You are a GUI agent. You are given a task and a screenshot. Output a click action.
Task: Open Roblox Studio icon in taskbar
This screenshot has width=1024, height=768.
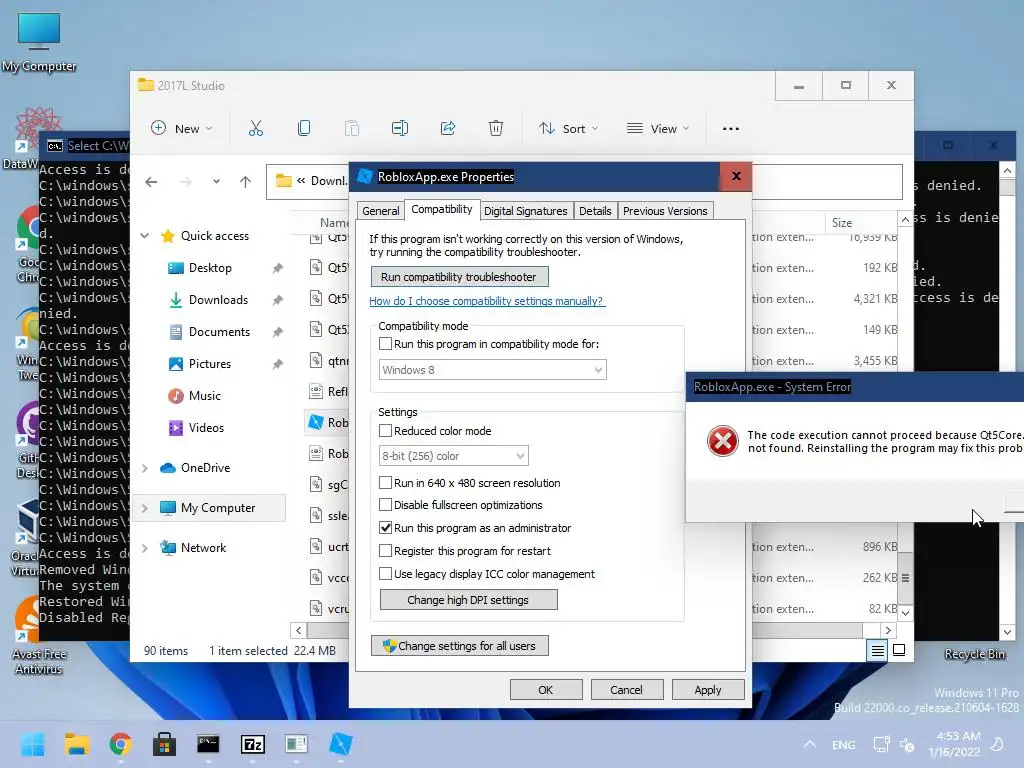pos(341,744)
